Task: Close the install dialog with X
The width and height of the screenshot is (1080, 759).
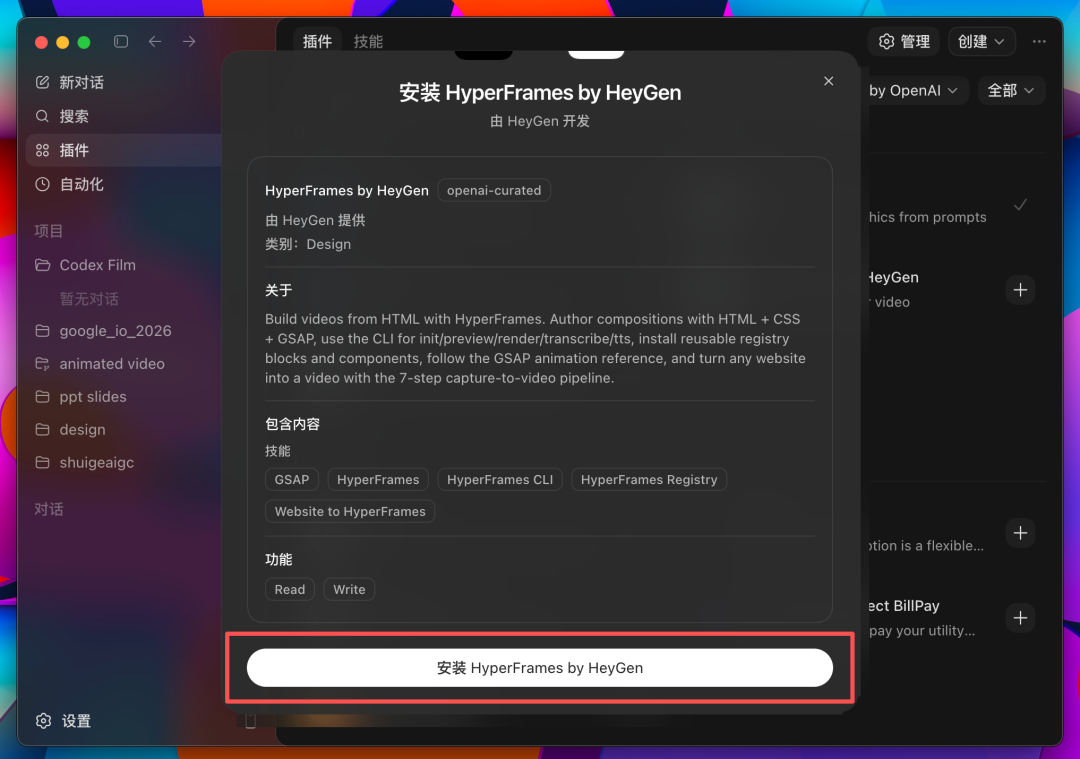Action: tap(829, 81)
